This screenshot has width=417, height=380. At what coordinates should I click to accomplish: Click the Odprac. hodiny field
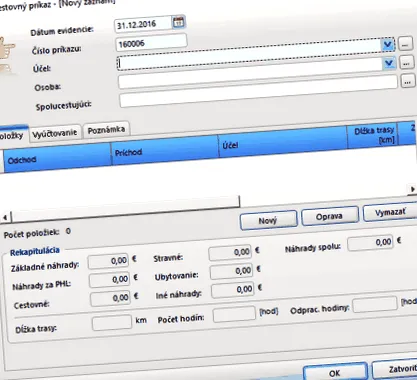(375, 304)
